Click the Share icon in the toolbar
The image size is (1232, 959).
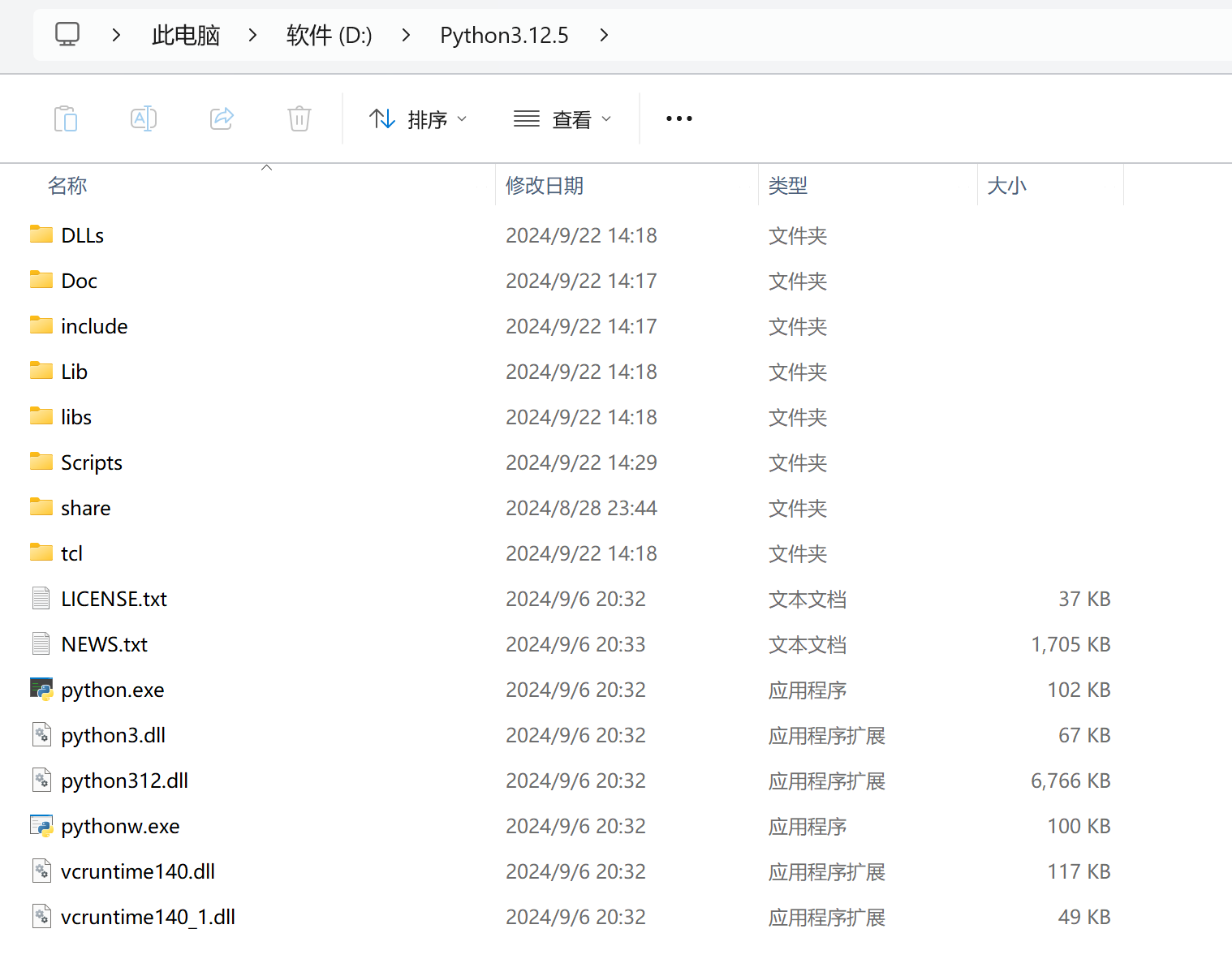tap(222, 118)
